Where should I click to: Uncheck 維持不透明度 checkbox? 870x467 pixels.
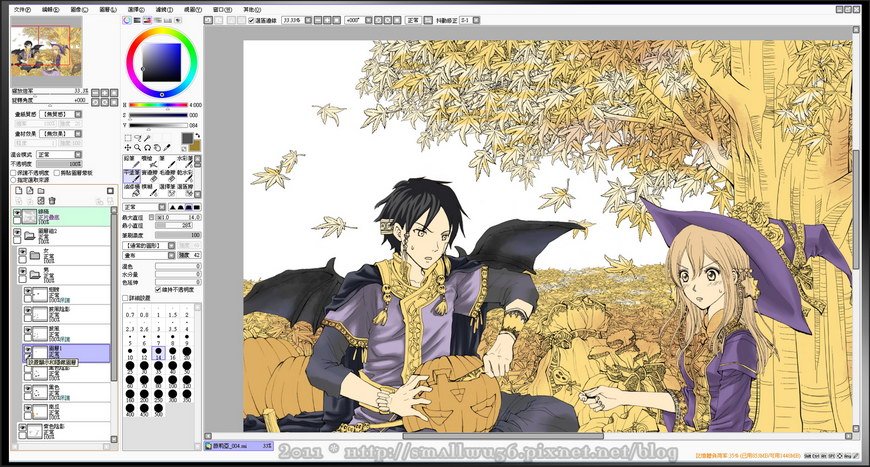[159, 290]
